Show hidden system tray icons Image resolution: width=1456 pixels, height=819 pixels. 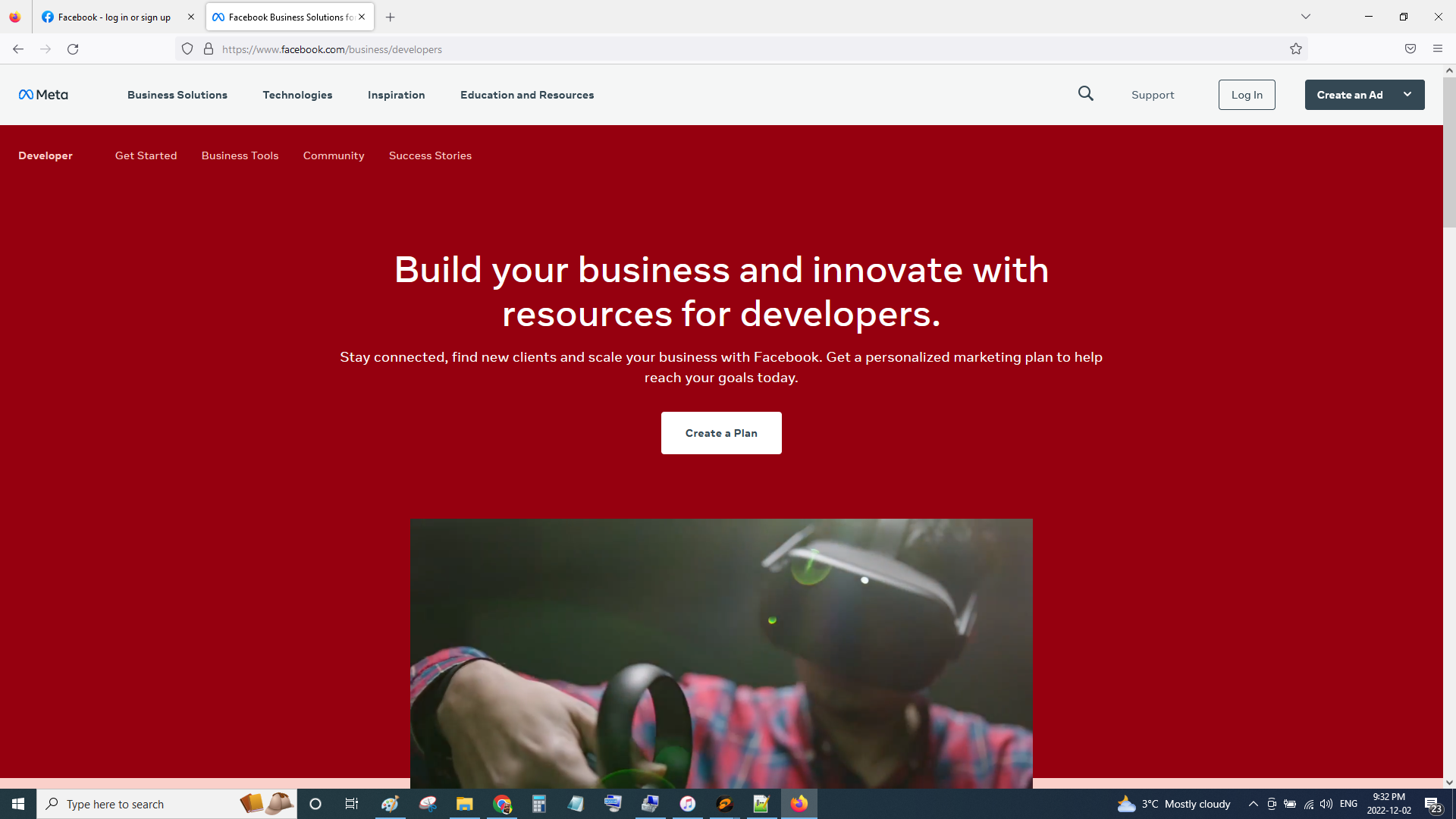click(x=1254, y=804)
